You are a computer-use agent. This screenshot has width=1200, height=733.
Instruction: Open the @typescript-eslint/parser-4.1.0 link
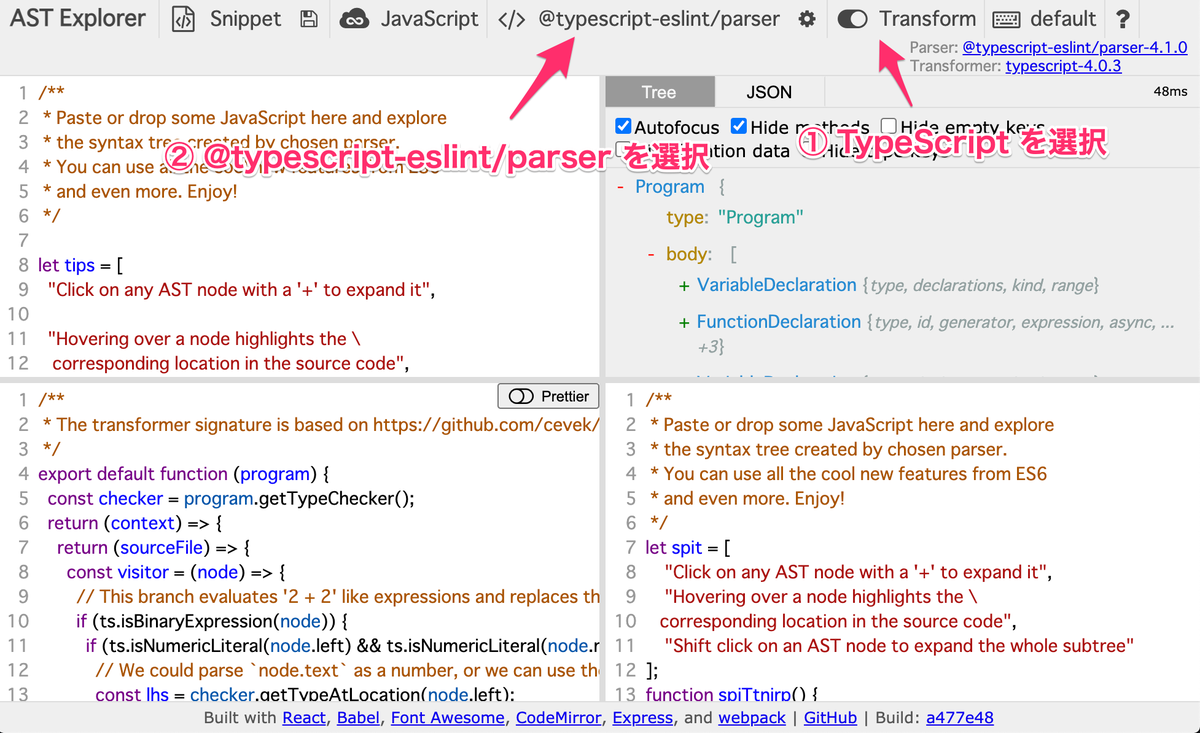point(1075,47)
